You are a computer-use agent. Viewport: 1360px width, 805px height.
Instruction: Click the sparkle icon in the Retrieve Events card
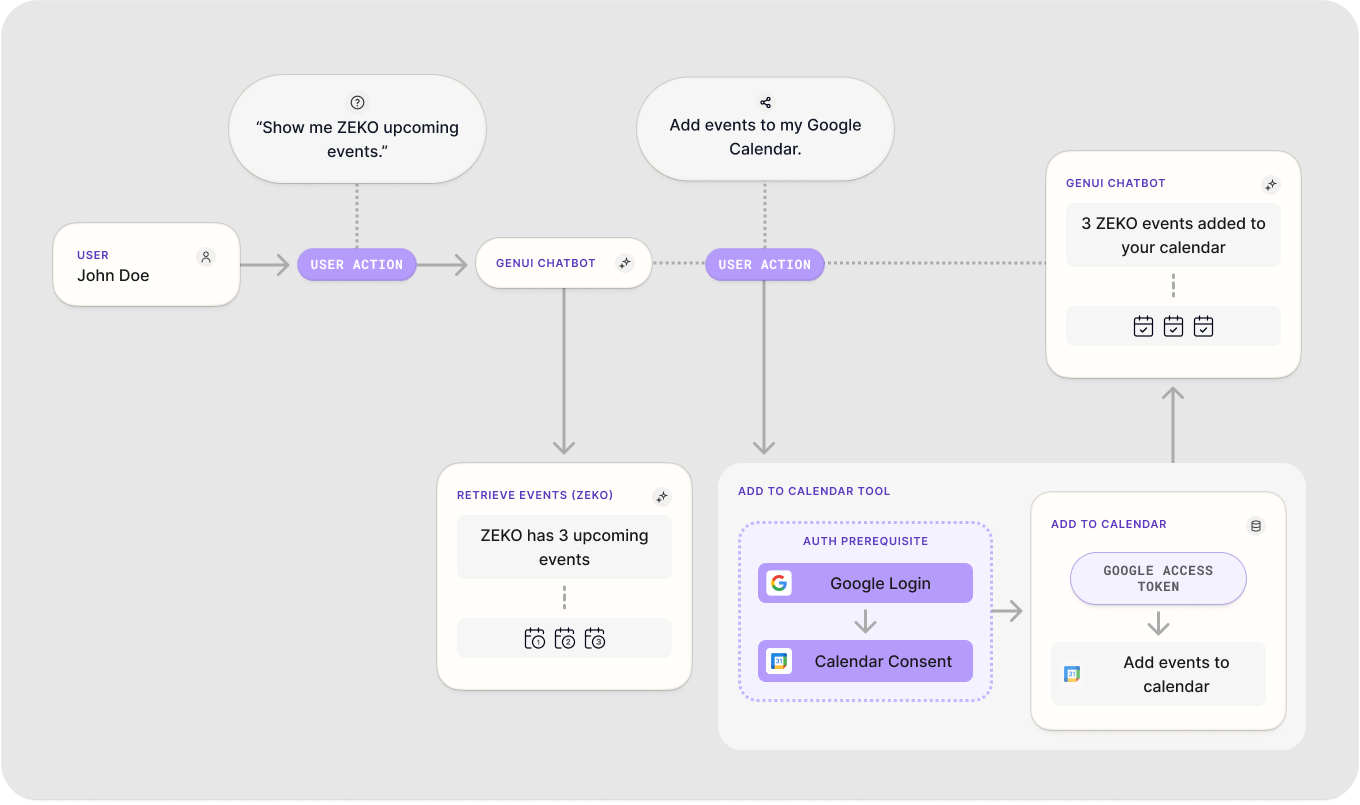click(x=661, y=496)
